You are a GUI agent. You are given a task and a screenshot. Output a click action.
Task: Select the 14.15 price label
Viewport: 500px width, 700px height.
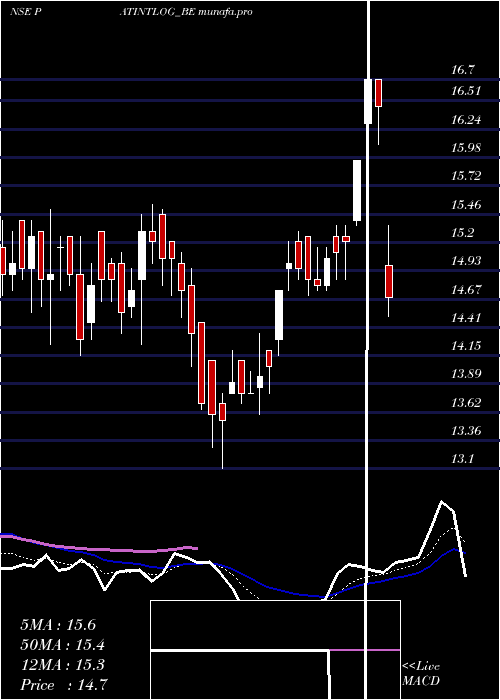pyautogui.click(x=466, y=346)
